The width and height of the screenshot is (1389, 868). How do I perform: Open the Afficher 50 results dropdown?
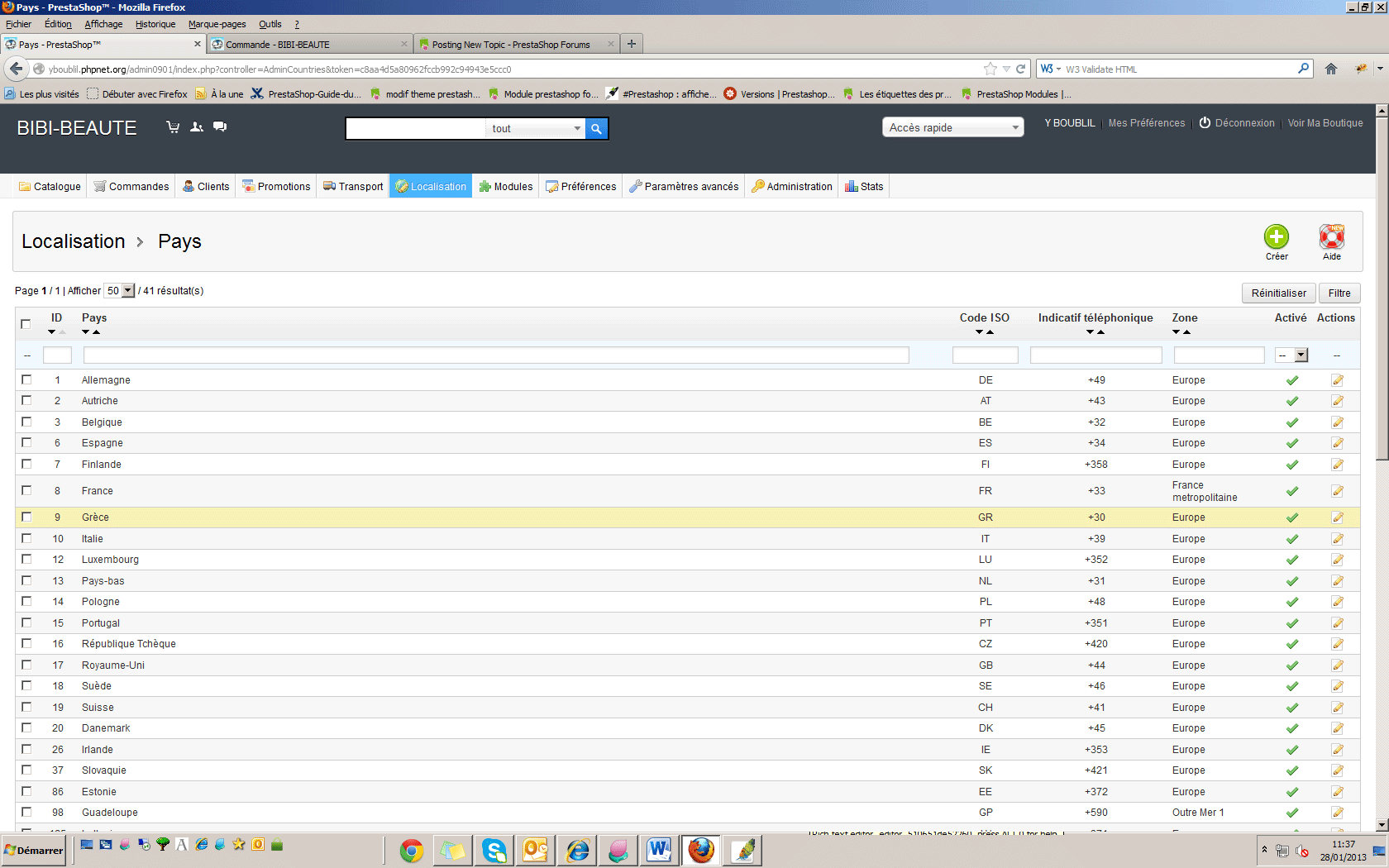120,290
